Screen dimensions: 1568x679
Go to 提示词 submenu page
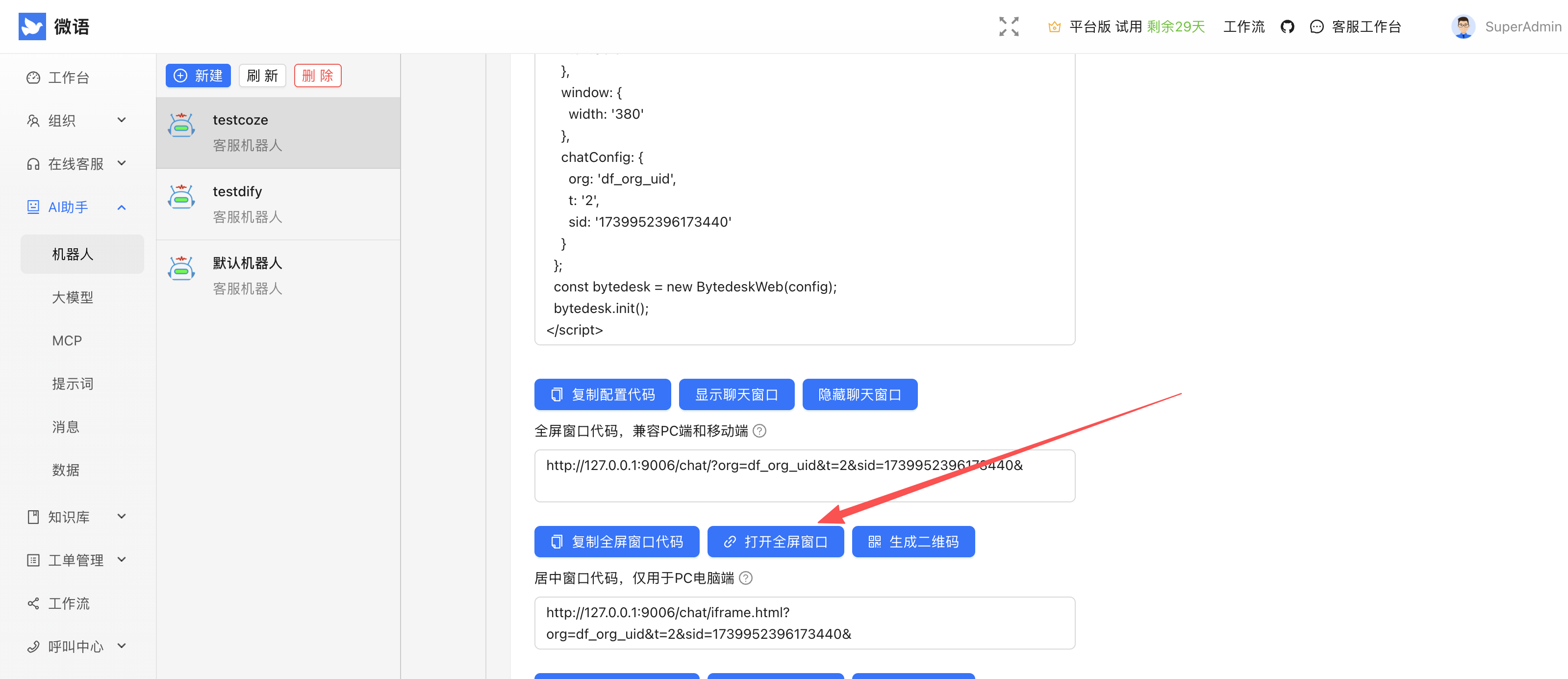pos(73,384)
